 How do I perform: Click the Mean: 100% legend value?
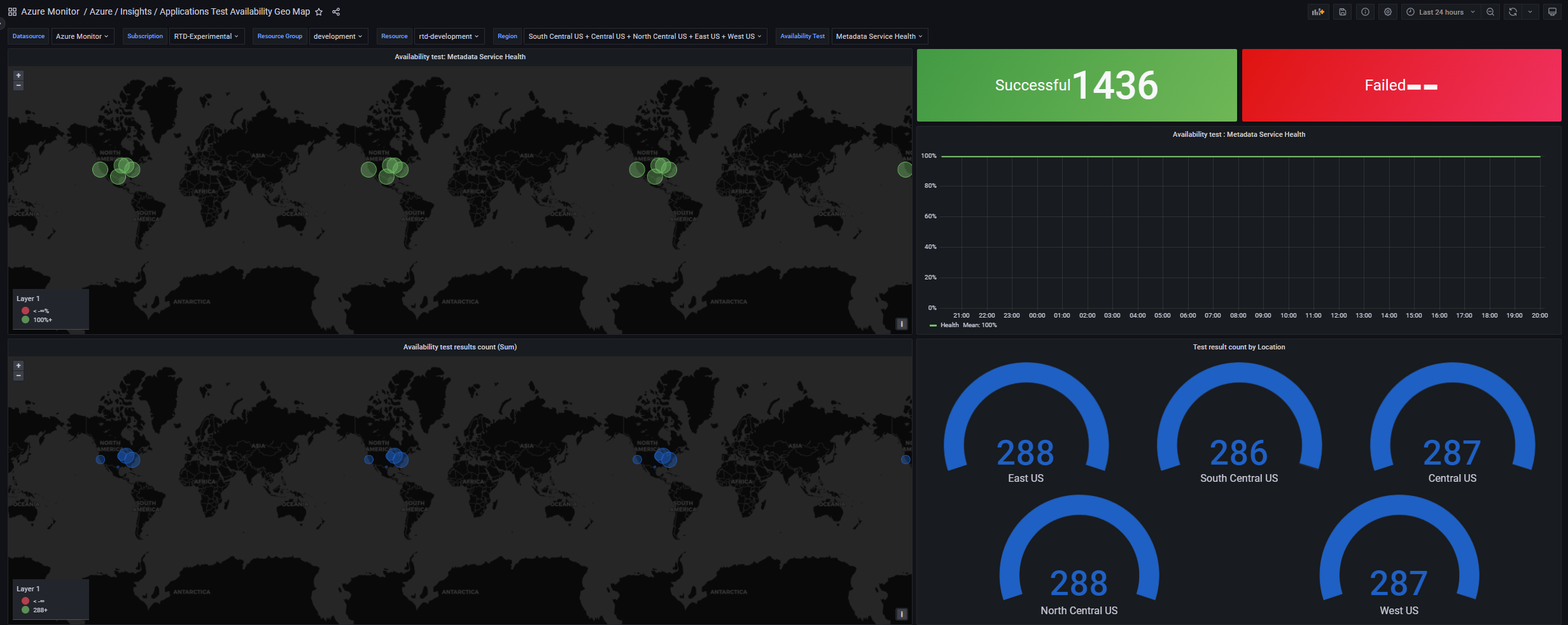(x=980, y=325)
